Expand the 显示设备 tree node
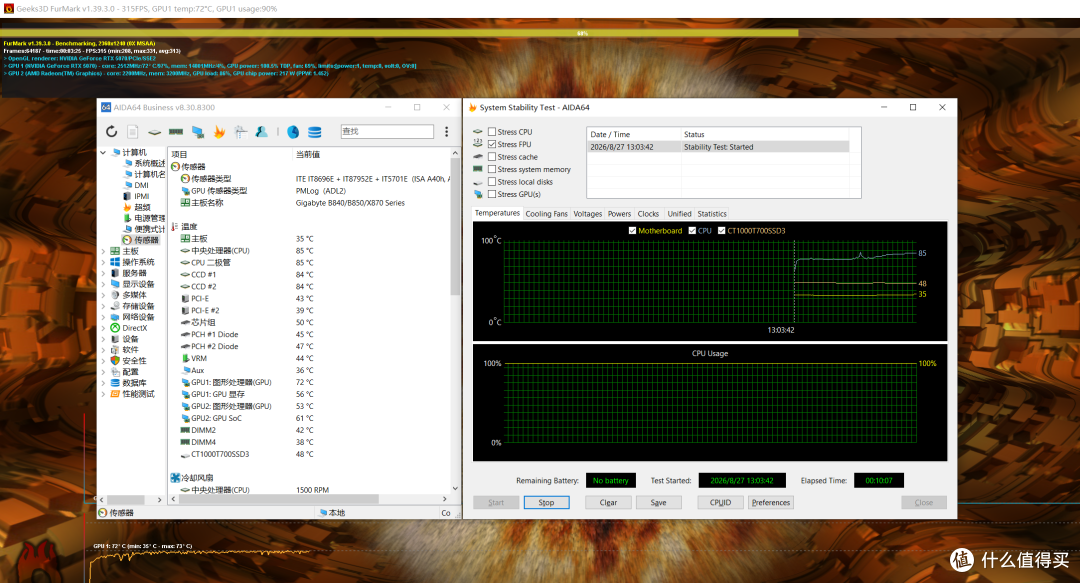The height and width of the screenshot is (583, 1080). point(103,284)
